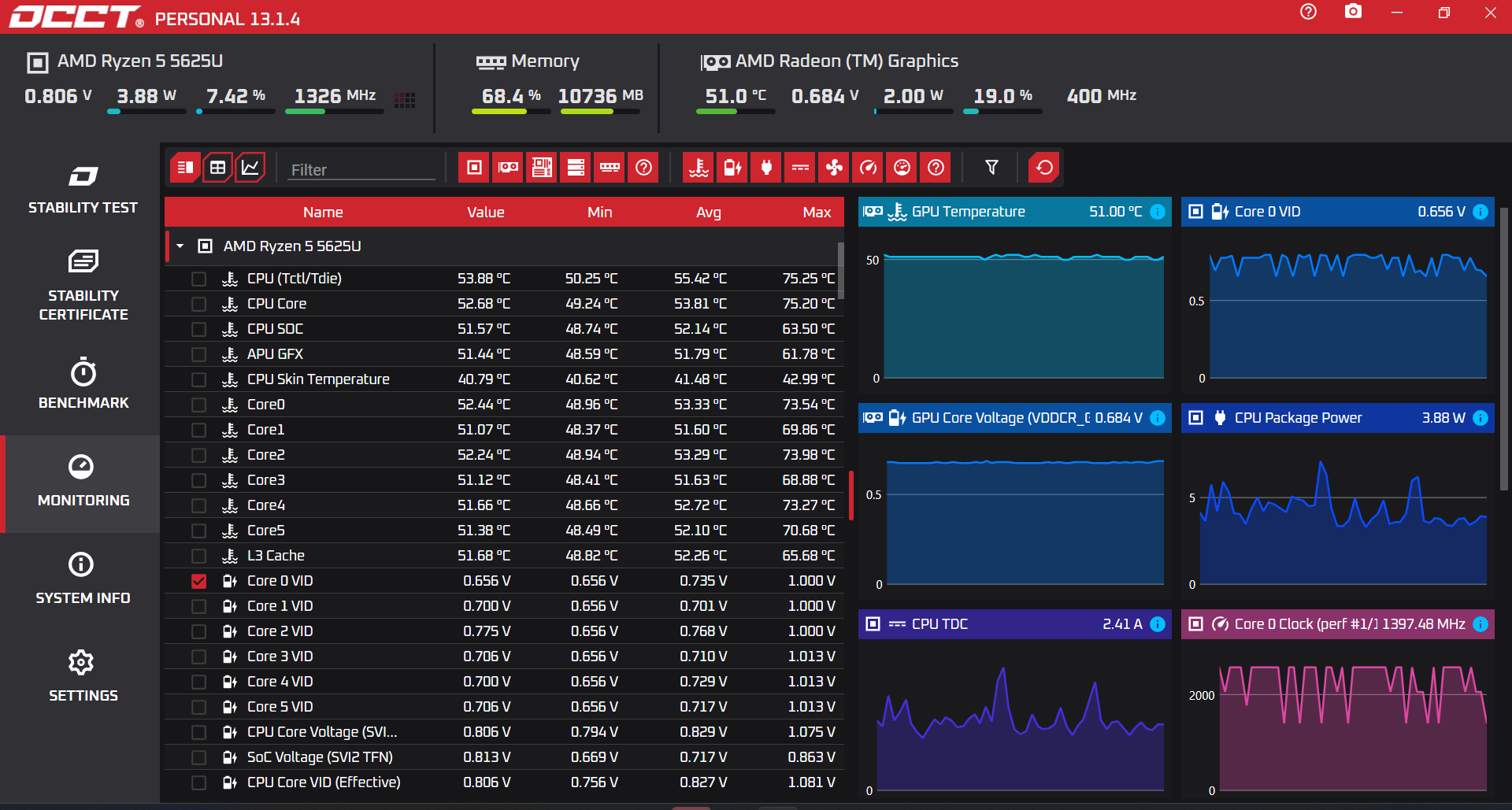
Task: Click the funnel filter icon
Action: [992, 168]
